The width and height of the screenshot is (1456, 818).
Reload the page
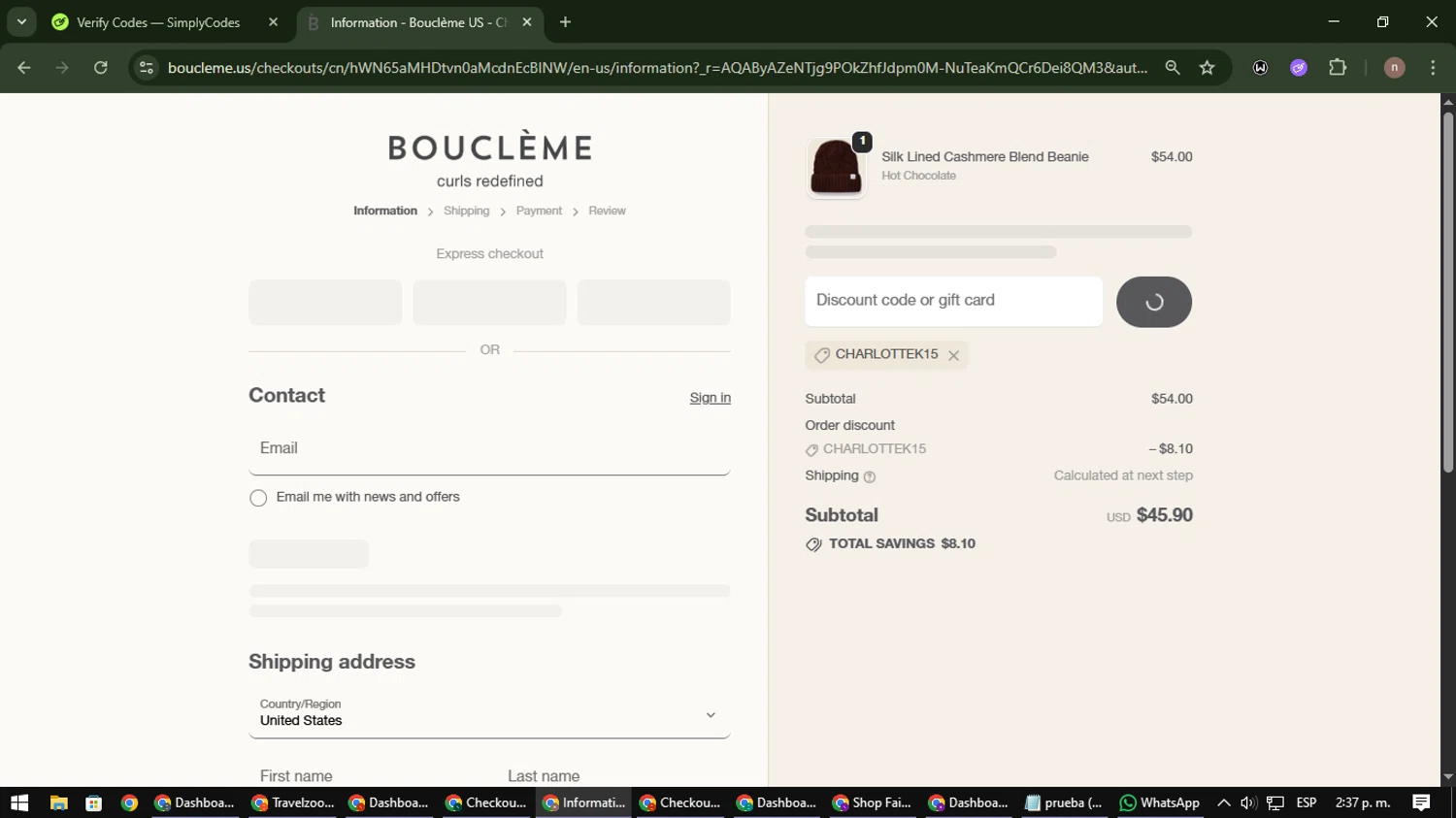[x=101, y=68]
